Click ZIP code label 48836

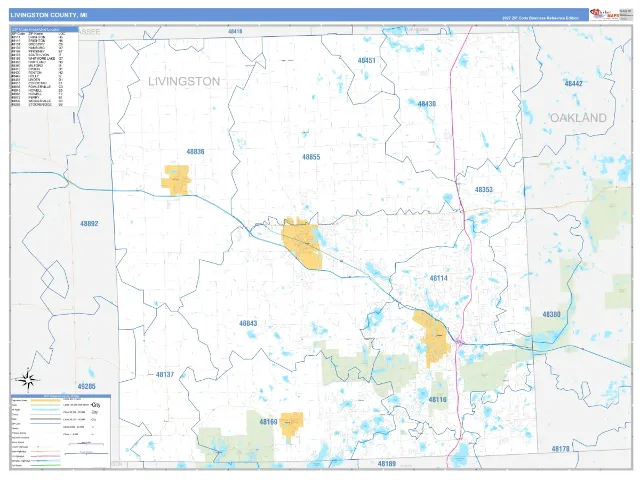(196, 151)
